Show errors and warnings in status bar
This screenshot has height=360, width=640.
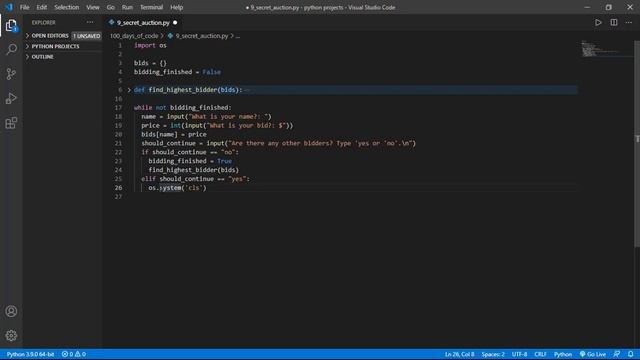(x=73, y=354)
